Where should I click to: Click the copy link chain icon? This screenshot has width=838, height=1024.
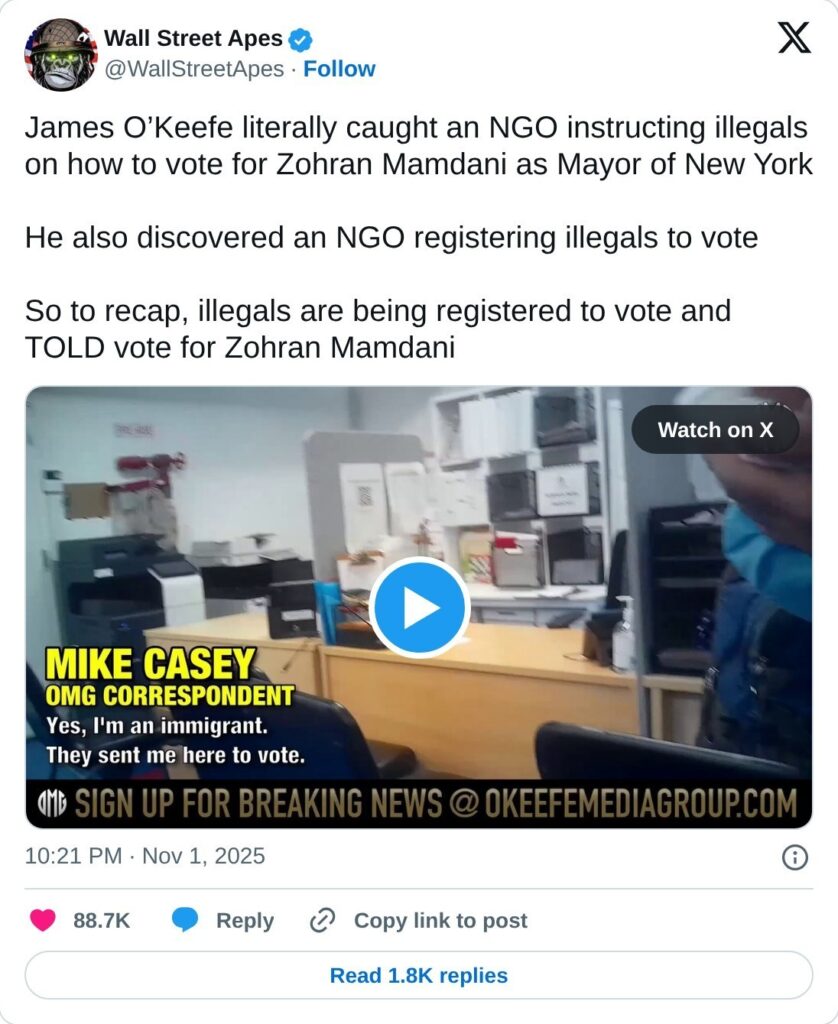[322, 920]
